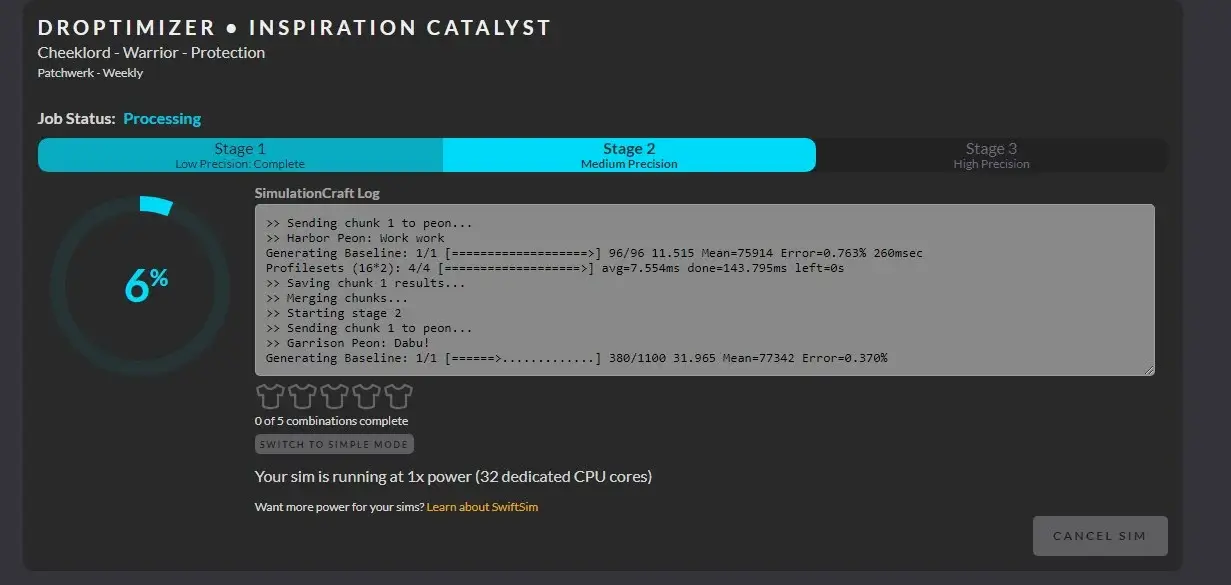Cancel the running sim
1231x585 pixels.
(1099, 536)
